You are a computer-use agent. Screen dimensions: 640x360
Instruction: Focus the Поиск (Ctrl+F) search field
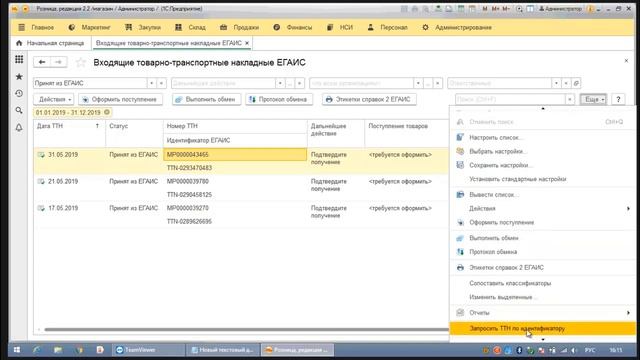510,99
